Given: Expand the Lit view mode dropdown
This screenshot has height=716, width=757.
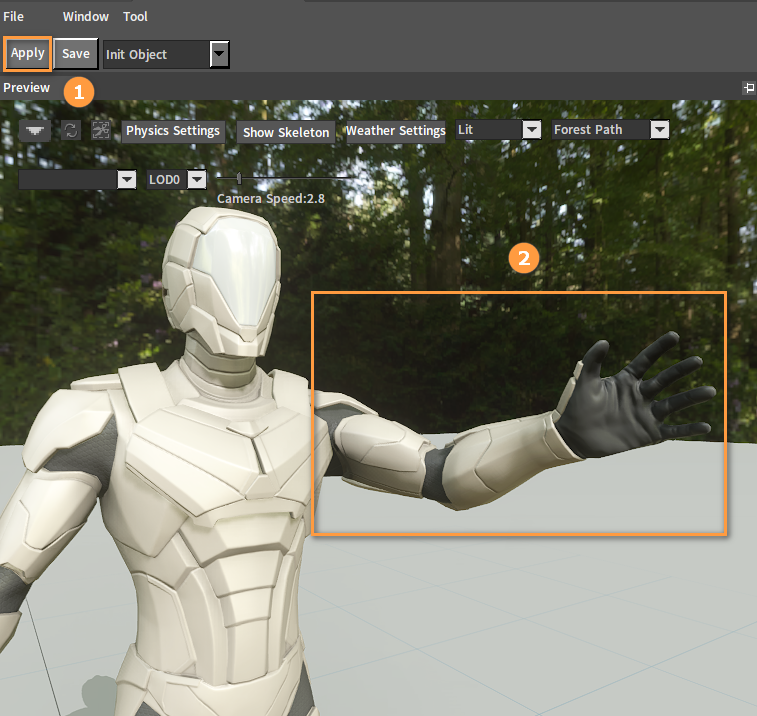Looking at the screenshot, I should point(532,129).
